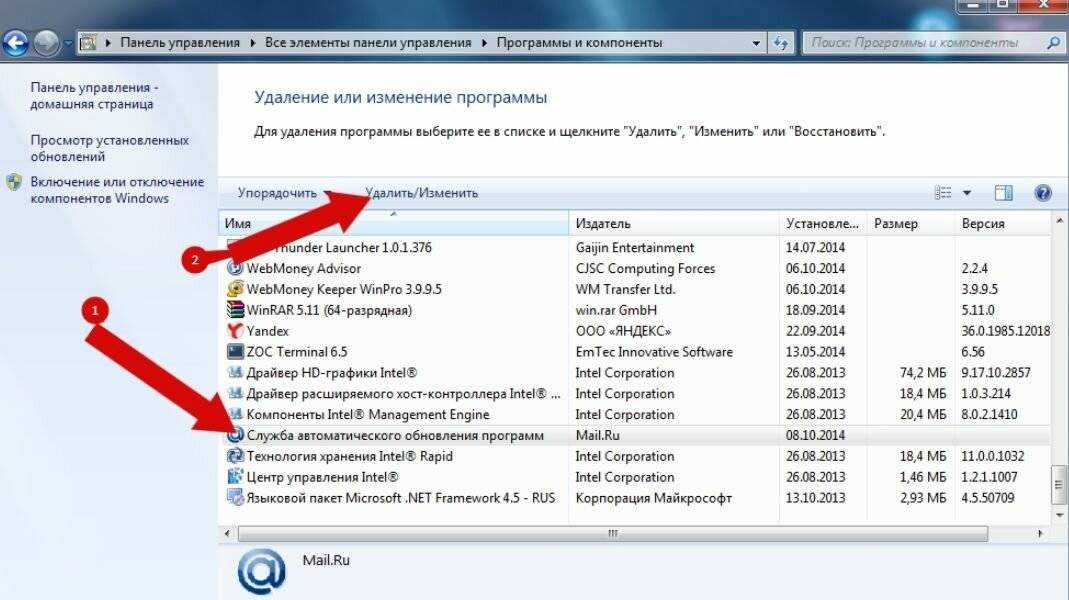
Task: Click WebMoney Advisor program icon
Action: (235, 268)
